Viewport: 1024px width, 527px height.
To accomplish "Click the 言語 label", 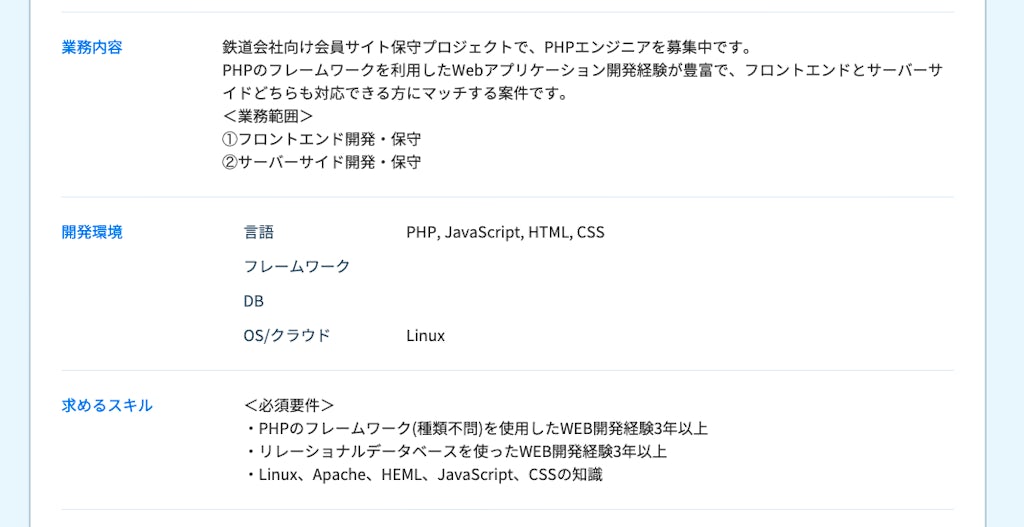I will [x=258, y=232].
